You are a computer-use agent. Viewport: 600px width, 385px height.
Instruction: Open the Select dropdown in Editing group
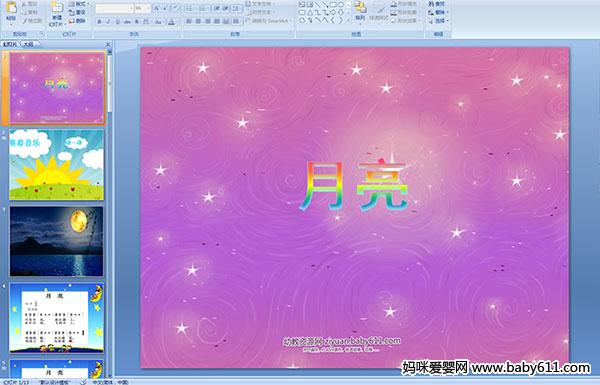438,21
